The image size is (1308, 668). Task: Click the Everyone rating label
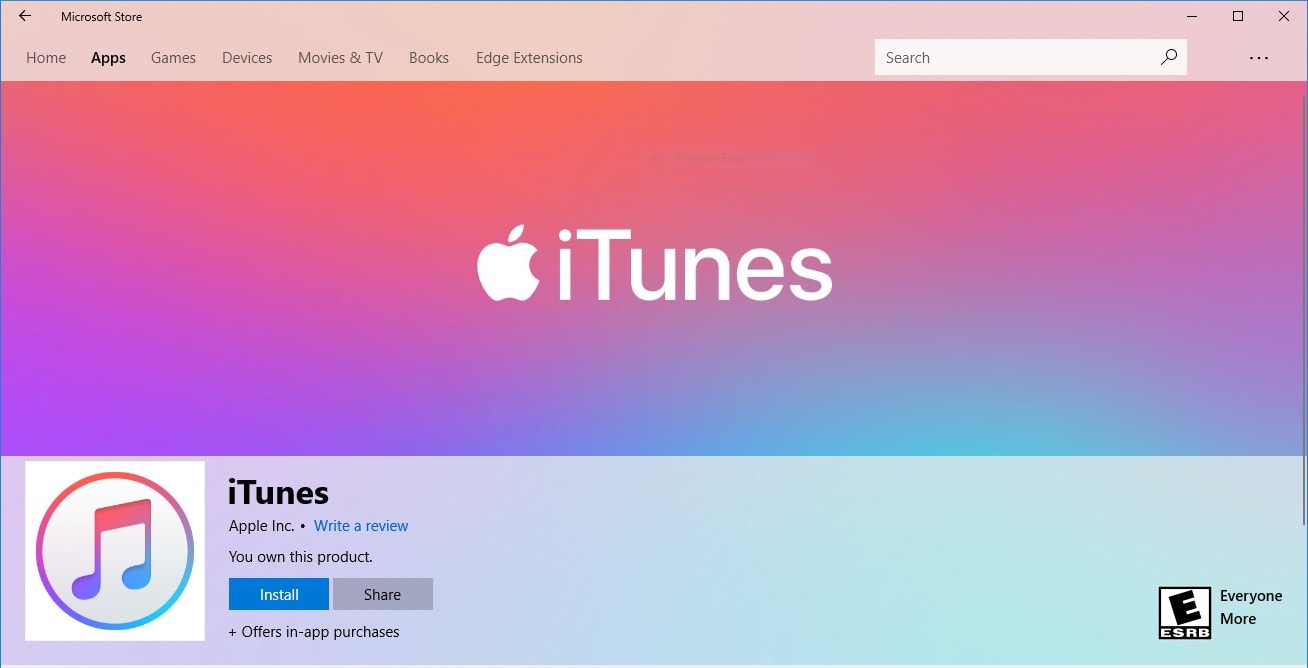point(1251,596)
